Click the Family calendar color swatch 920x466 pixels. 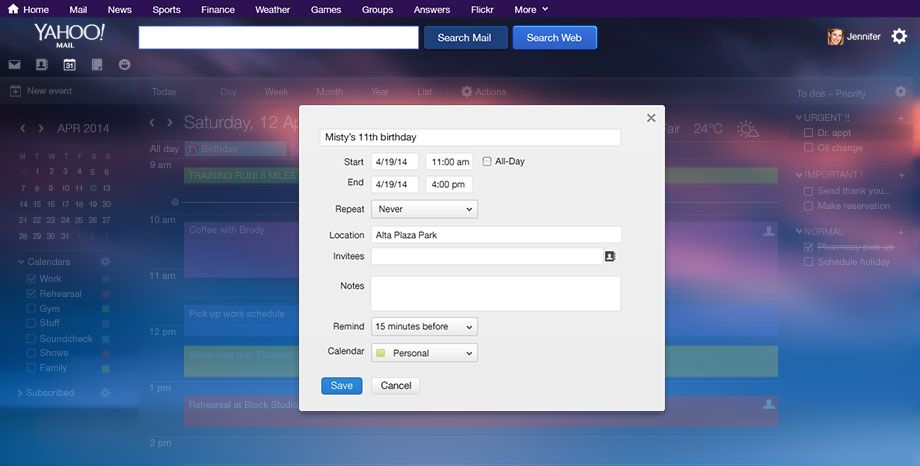106,369
